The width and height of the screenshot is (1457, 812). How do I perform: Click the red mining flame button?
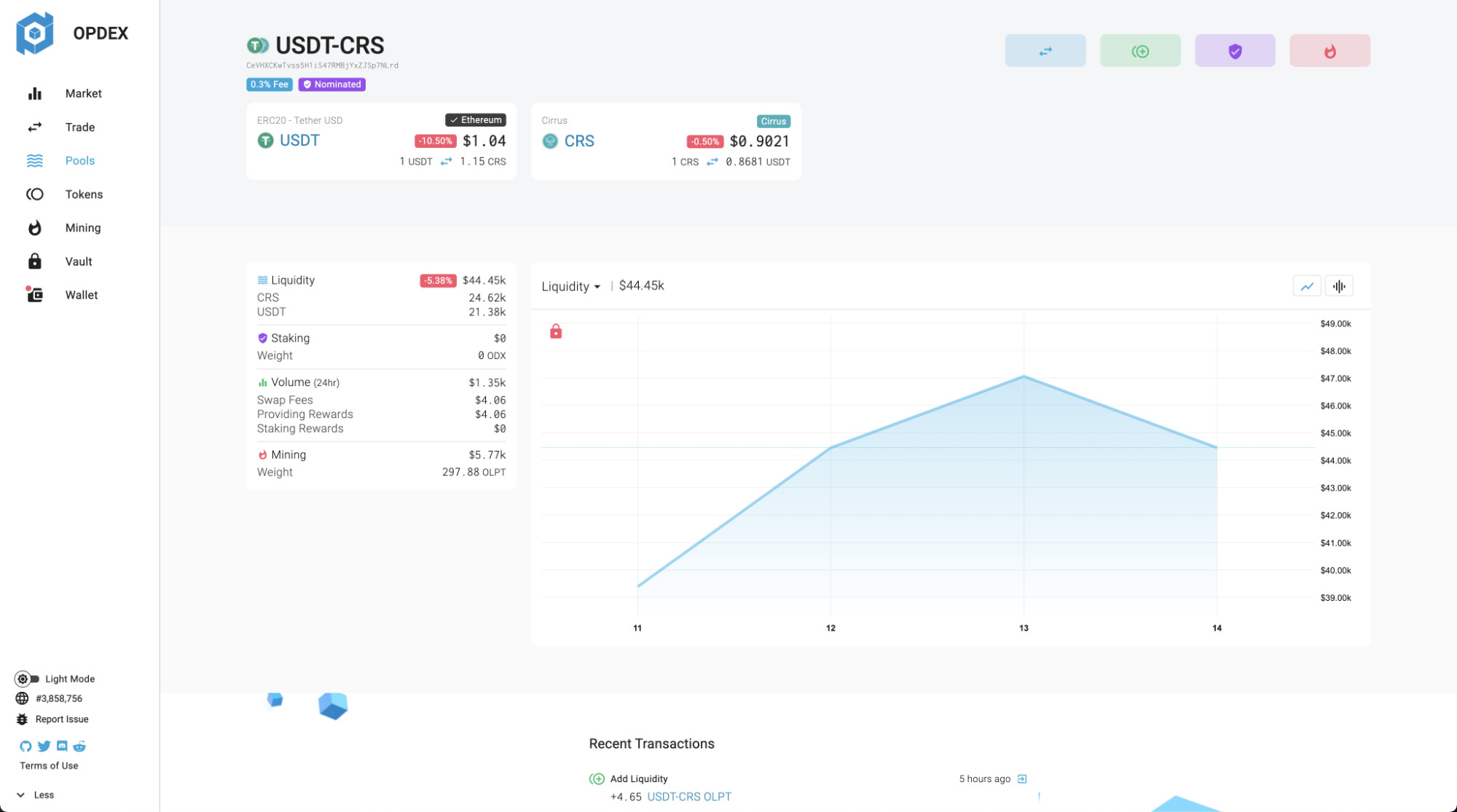tap(1330, 51)
